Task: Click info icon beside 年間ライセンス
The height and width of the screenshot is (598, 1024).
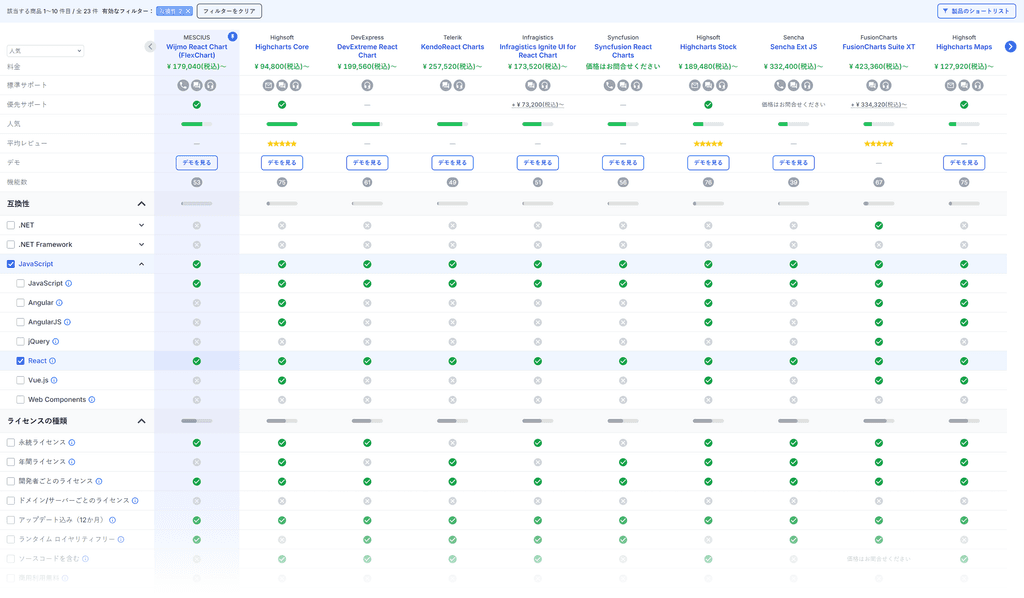Action: (72, 462)
